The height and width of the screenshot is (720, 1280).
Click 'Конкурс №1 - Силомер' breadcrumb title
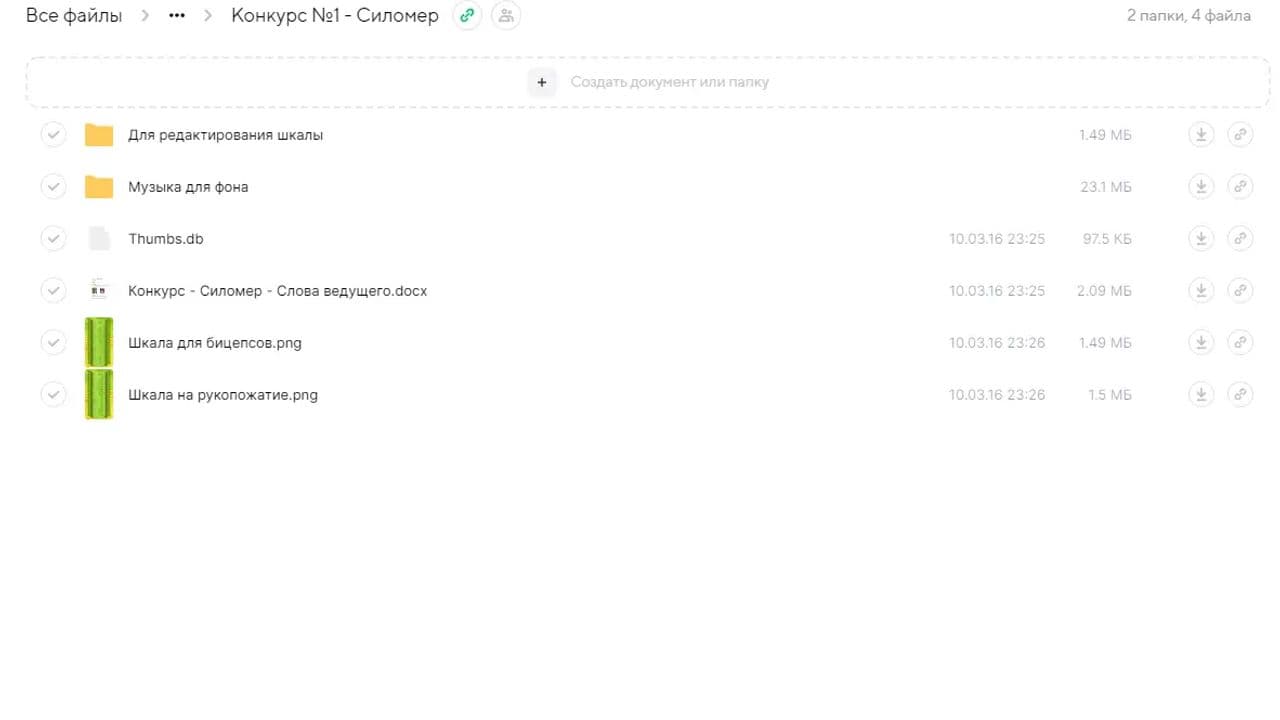point(334,16)
